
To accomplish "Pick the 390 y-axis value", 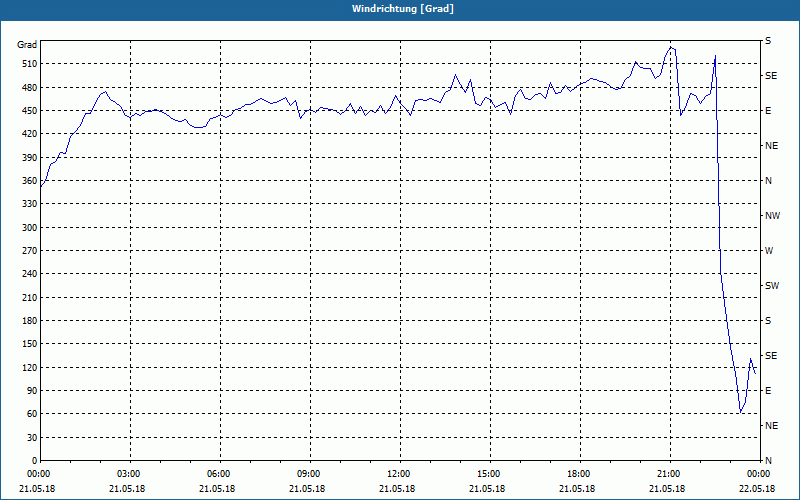I will point(30,157).
